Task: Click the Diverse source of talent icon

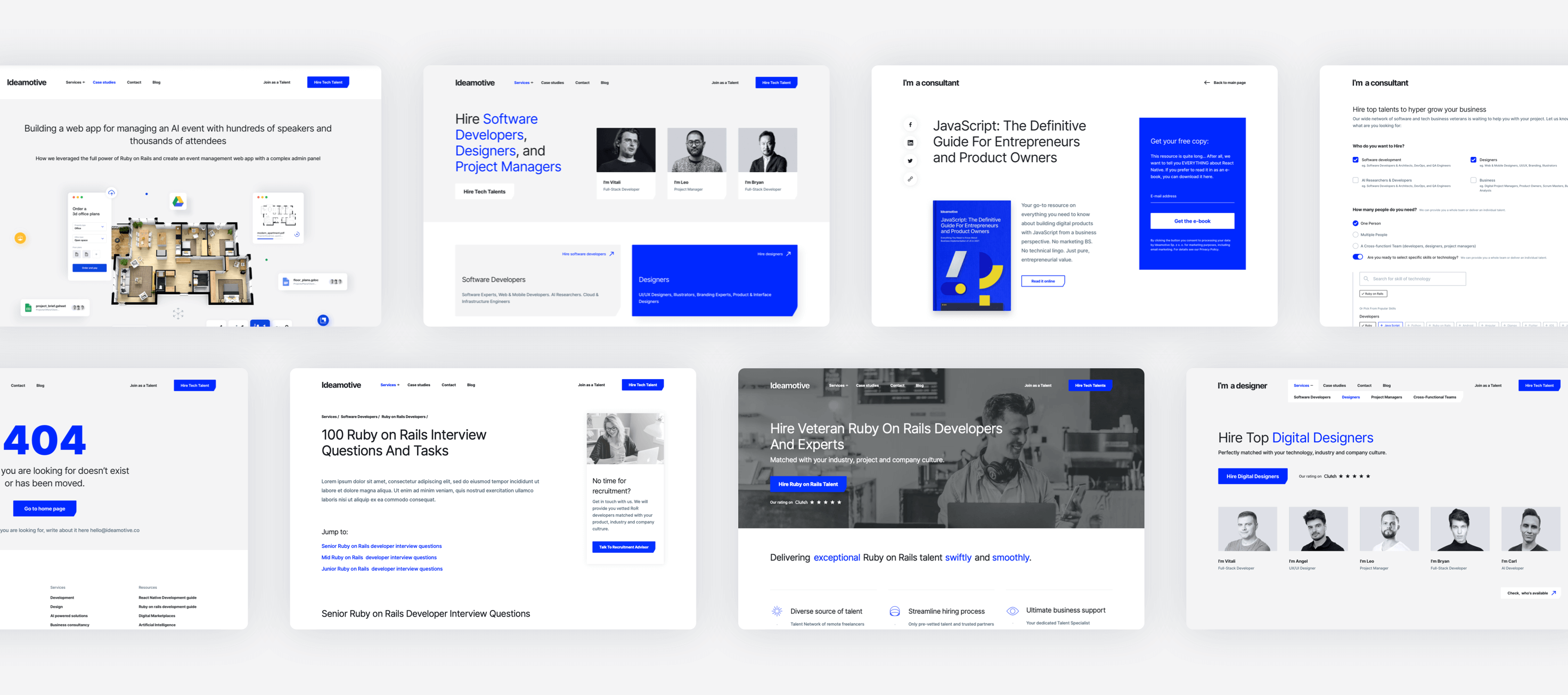Action: (777, 610)
